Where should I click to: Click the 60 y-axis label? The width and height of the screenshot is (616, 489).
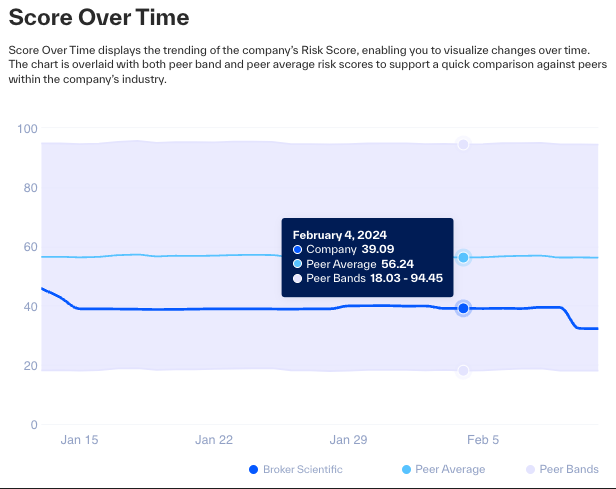tap(31, 247)
